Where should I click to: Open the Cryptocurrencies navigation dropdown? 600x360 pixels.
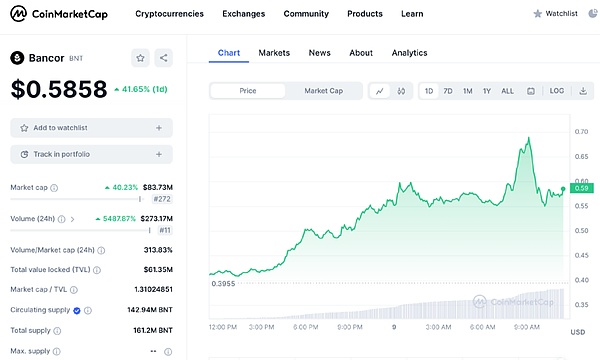point(170,14)
